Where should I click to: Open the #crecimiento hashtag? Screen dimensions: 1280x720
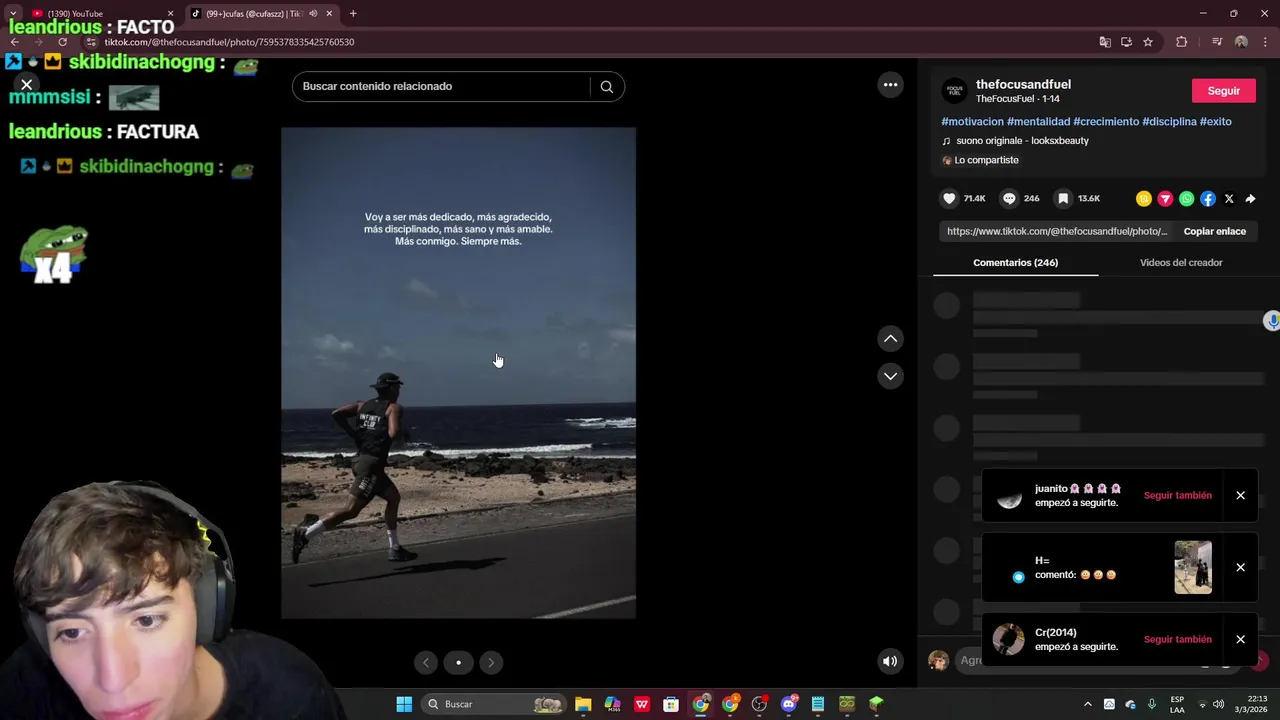pos(1106,121)
